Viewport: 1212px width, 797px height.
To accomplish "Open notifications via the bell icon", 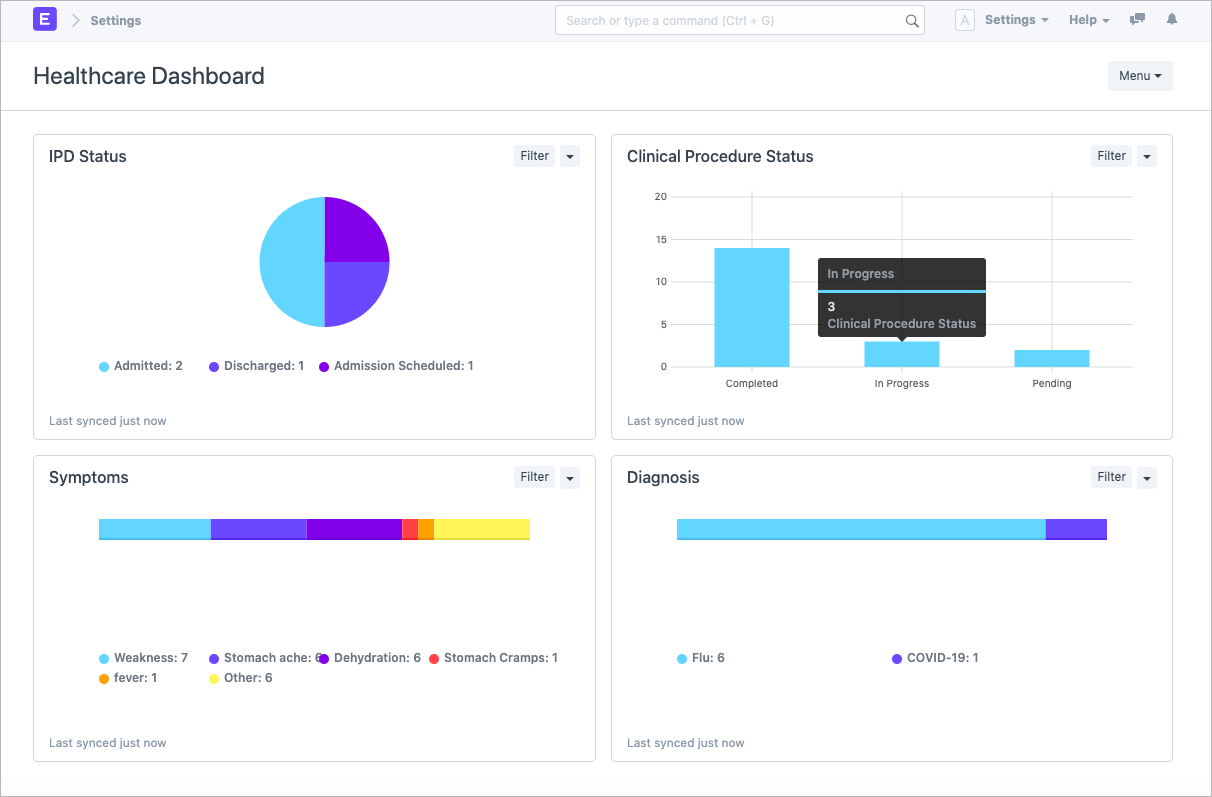I will click(x=1171, y=19).
